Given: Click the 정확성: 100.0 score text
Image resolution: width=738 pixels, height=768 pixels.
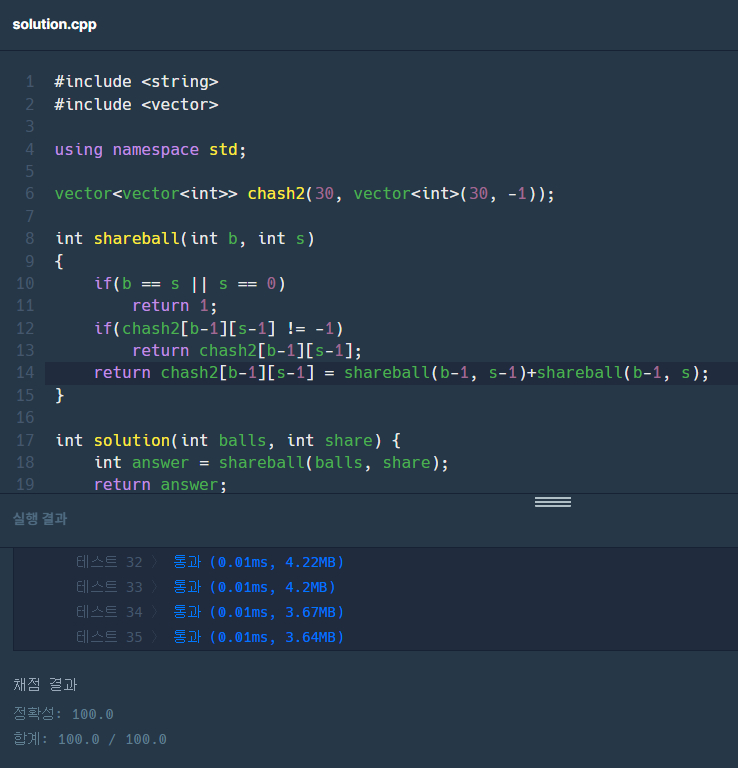Looking at the screenshot, I should (x=63, y=714).
